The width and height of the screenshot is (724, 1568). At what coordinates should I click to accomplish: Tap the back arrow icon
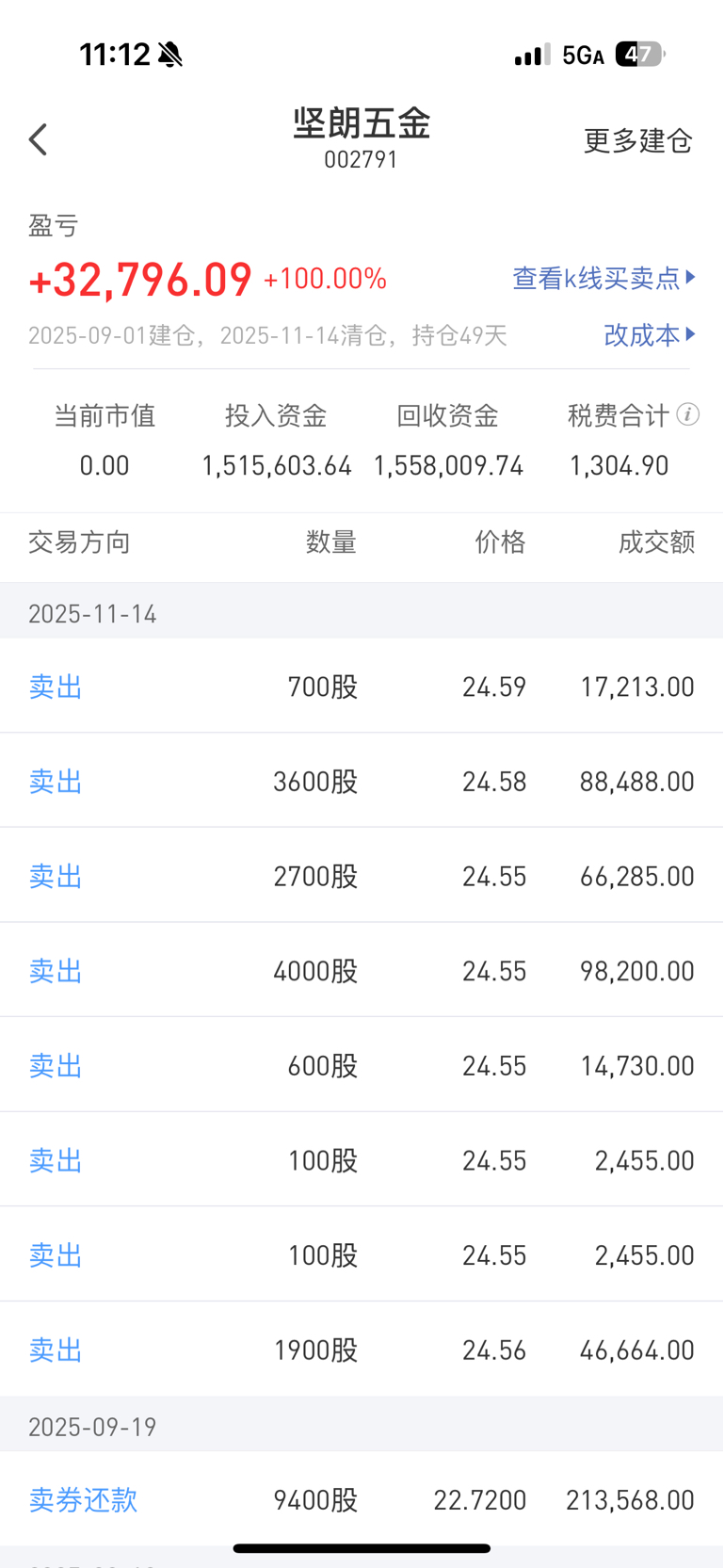39,140
